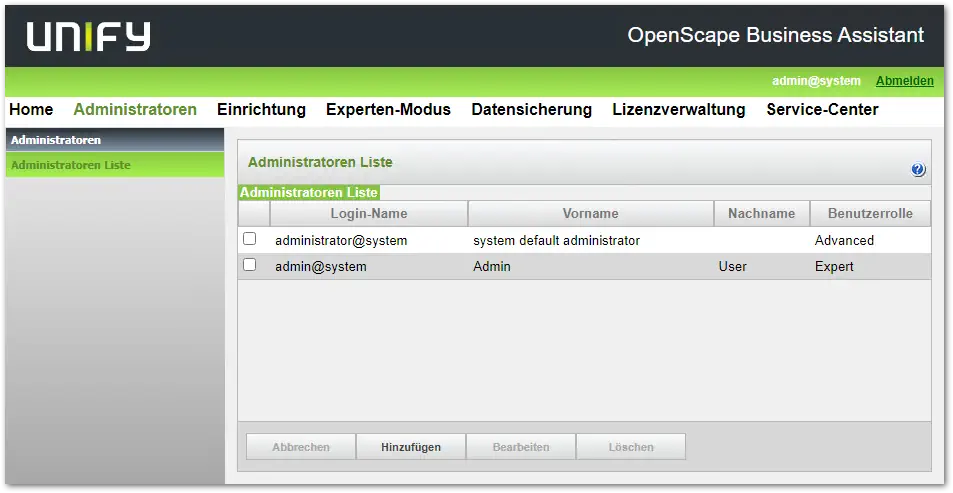Screen dimensions: 953x493
Task: Open the Administratoren menu
Action: click(135, 109)
